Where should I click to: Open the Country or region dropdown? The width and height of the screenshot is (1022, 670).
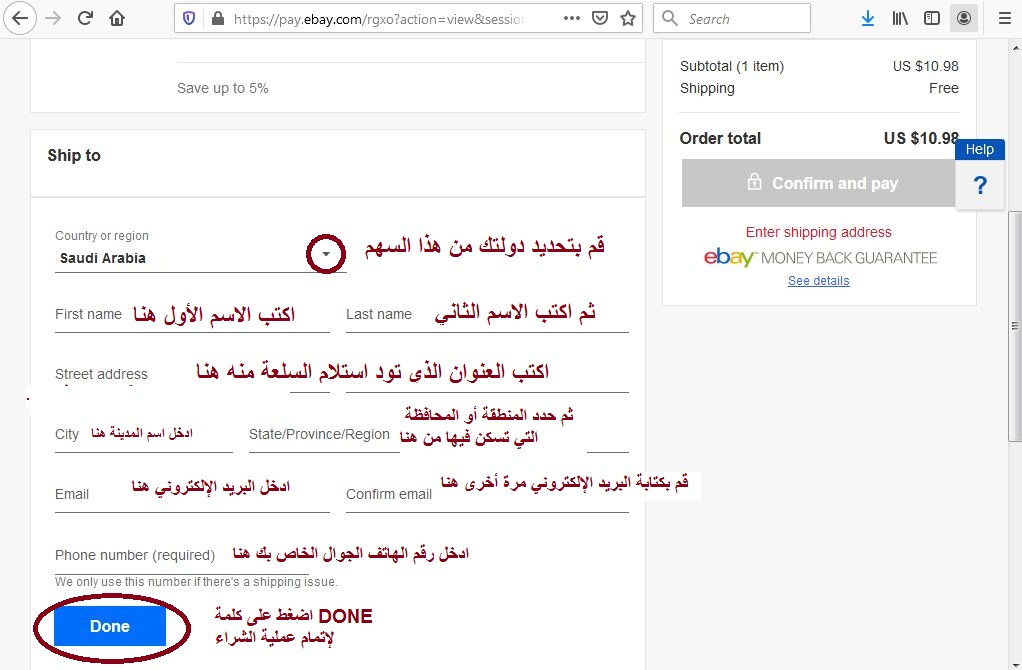(324, 254)
